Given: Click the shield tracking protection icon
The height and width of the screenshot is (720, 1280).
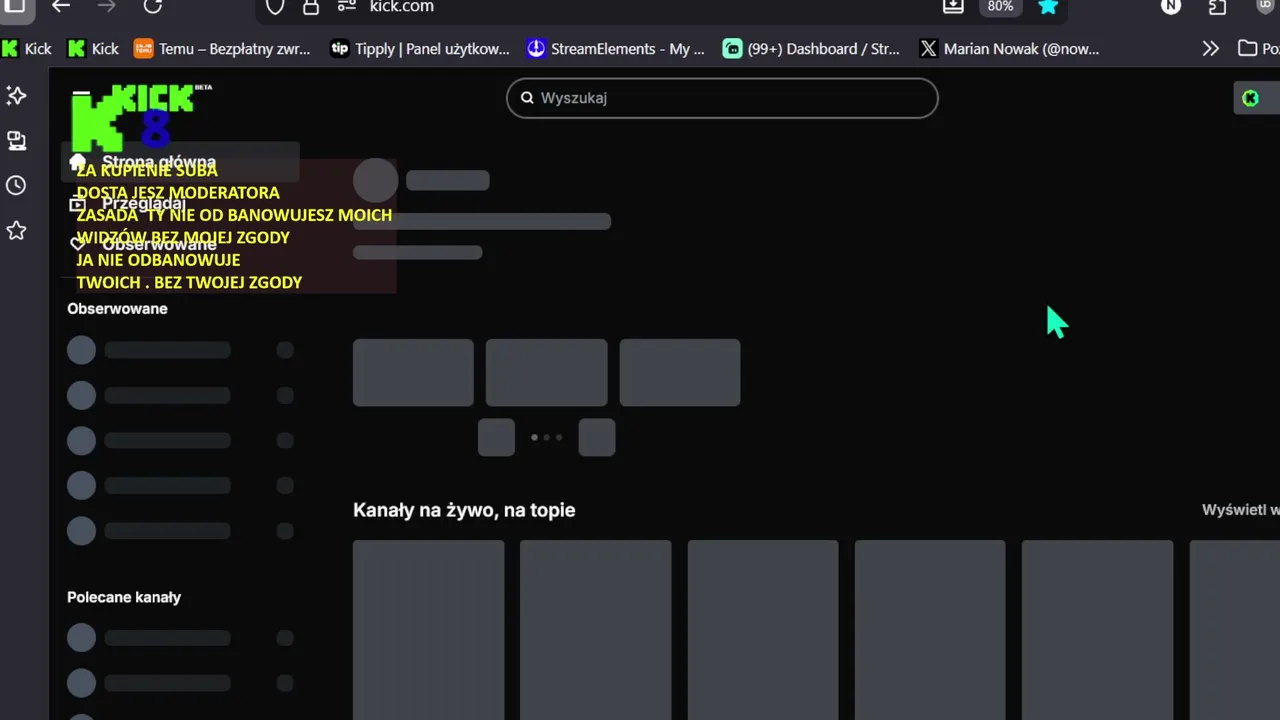Looking at the screenshot, I should (275, 7).
